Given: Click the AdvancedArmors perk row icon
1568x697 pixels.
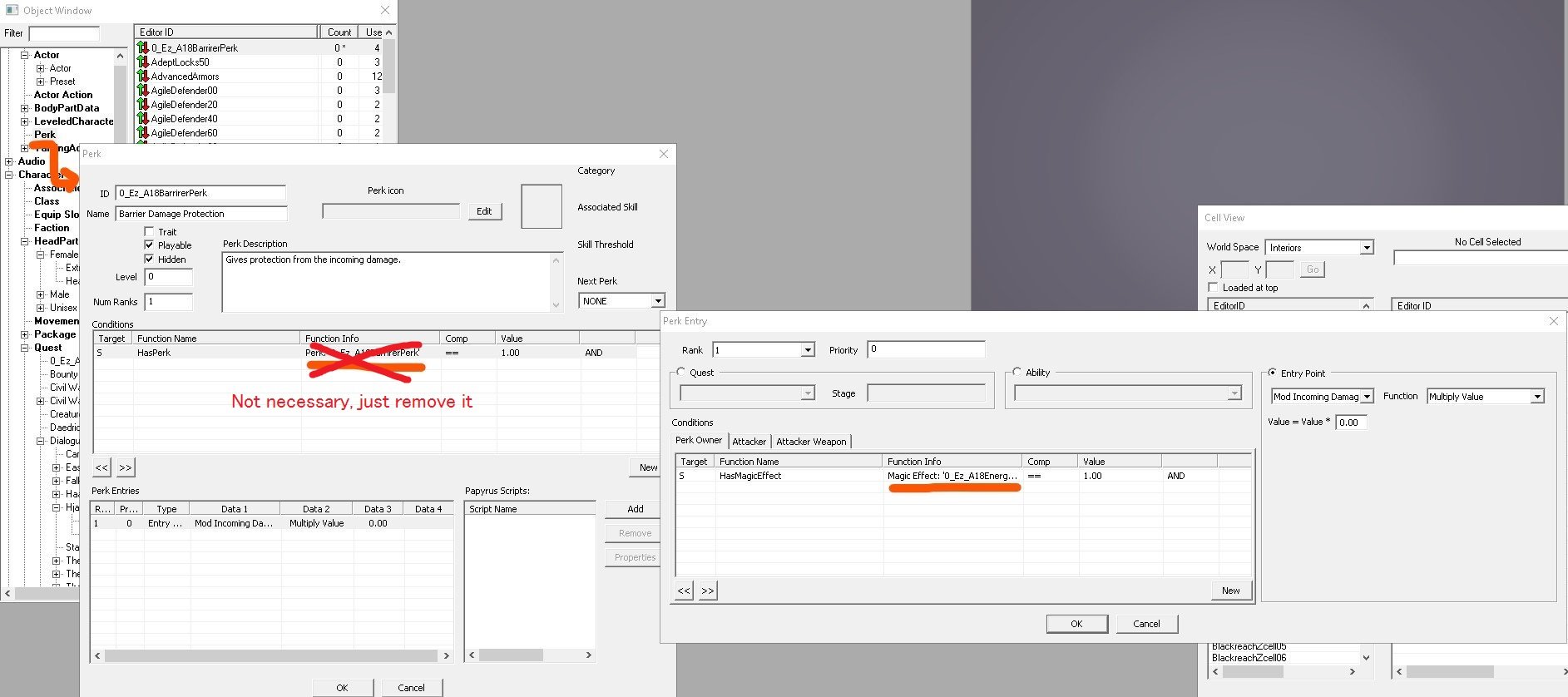Looking at the screenshot, I should (143, 77).
